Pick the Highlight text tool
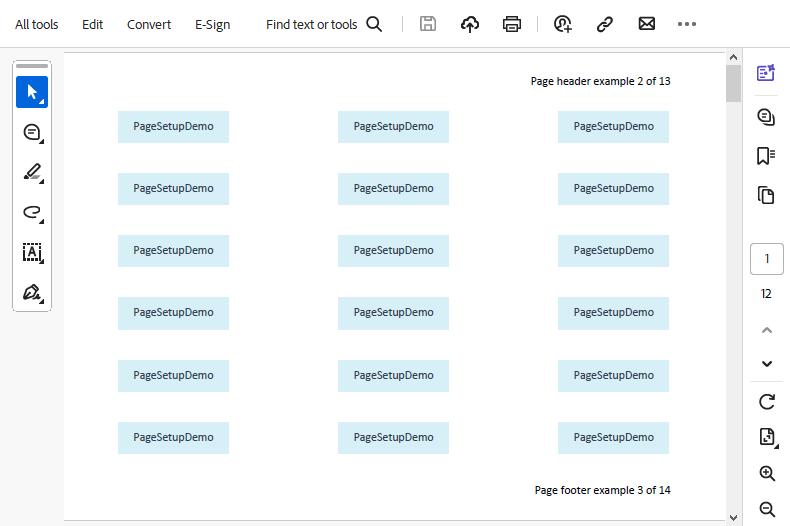790x526 pixels. pyautogui.click(x=32, y=172)
